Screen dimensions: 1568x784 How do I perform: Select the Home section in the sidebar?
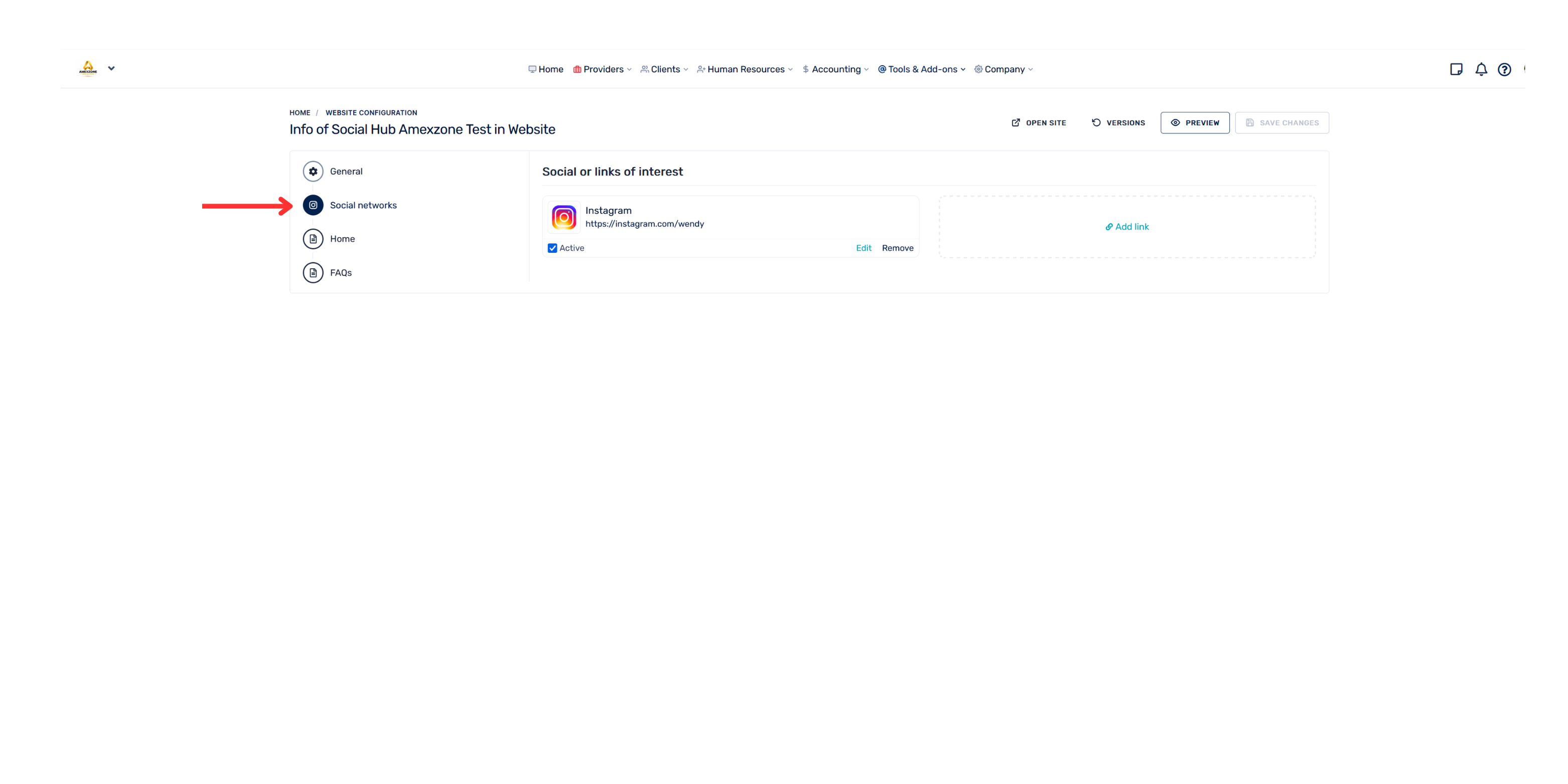pos(342,239)
